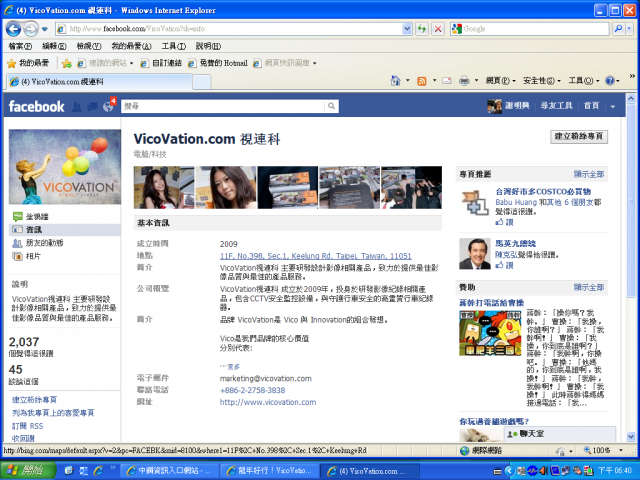
Task: Select 相片 in the sidebar
Action: point(33,256)
